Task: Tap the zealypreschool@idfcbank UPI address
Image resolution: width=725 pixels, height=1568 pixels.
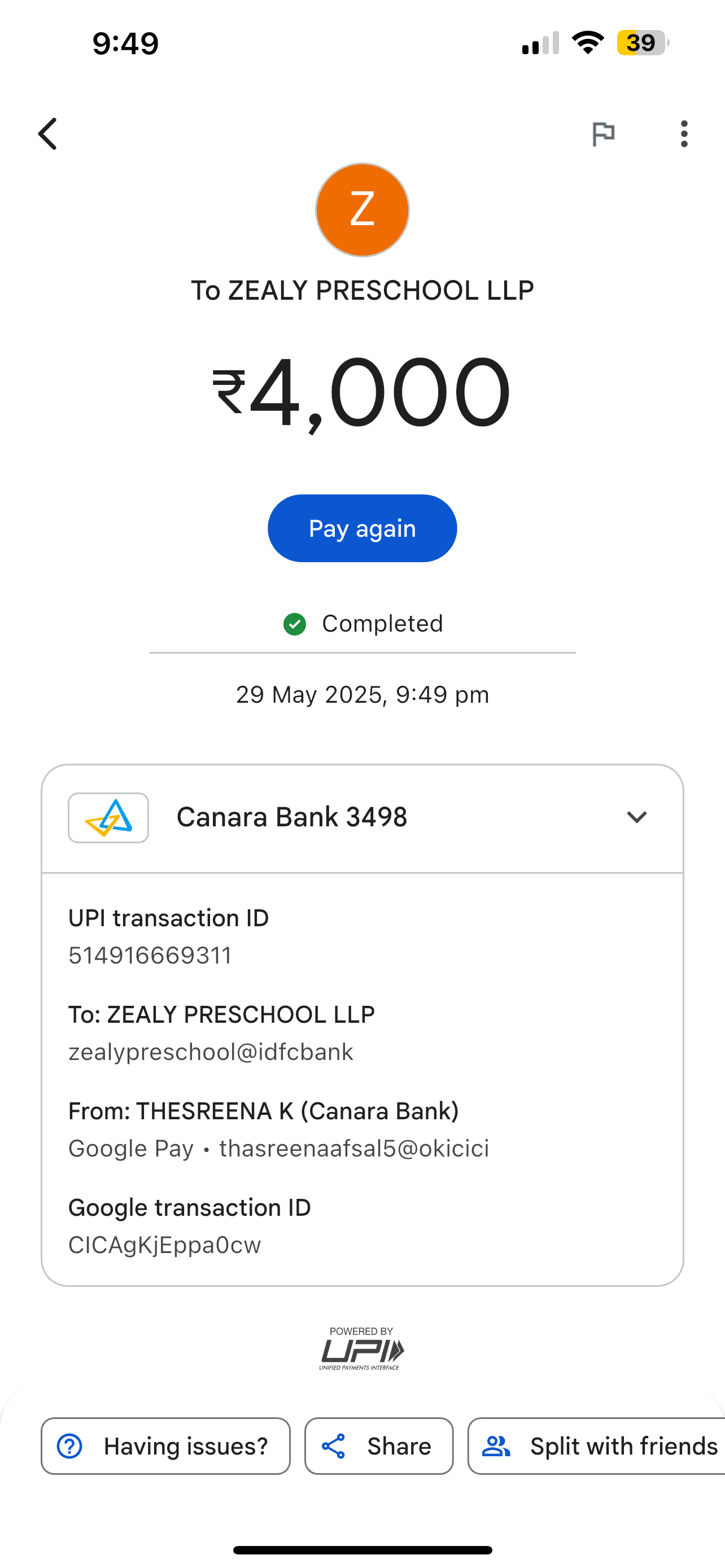Action: 211,1052
